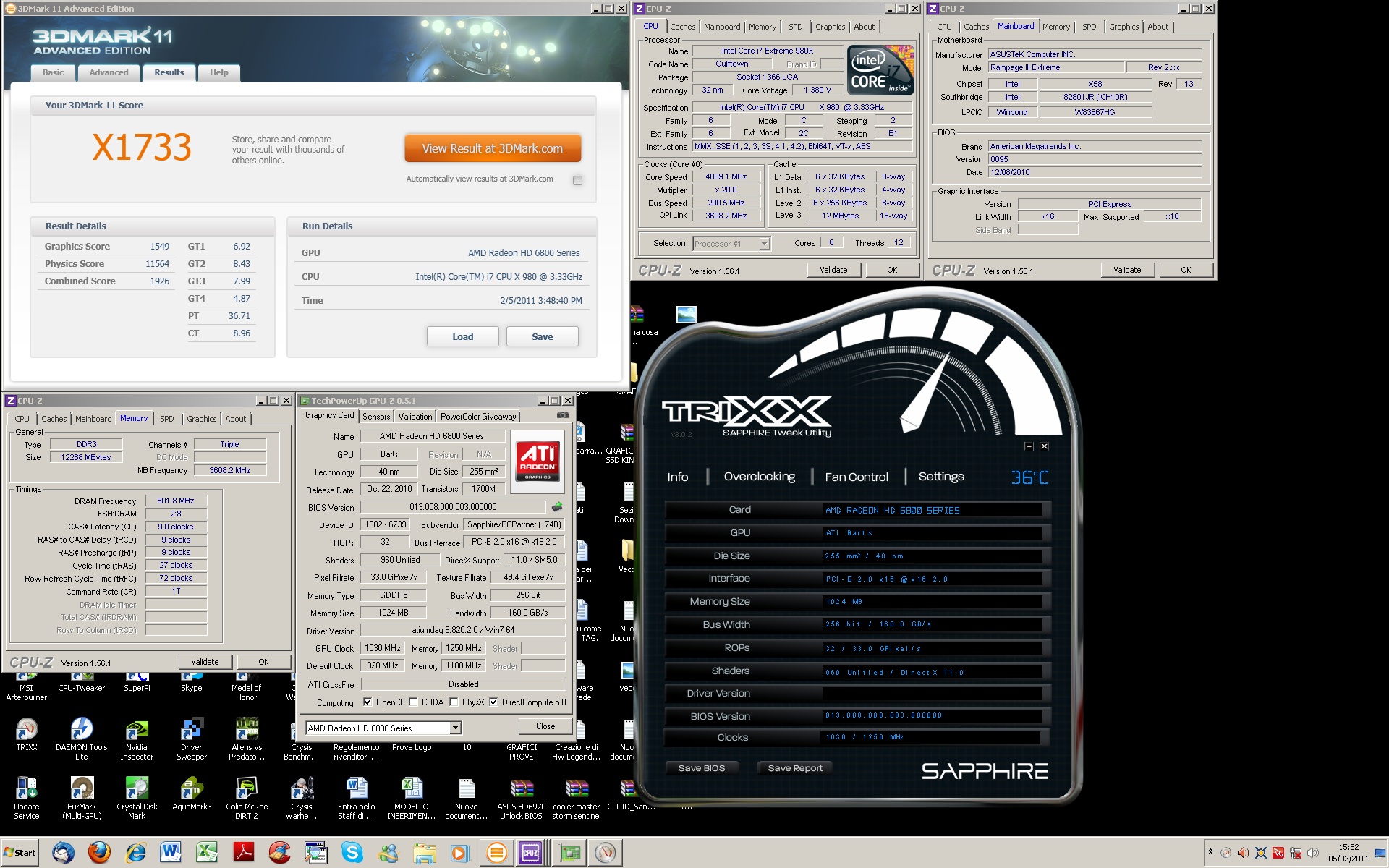
Task: Click the BIOS Version field in GPU-Z
Action: click(453, 507)
